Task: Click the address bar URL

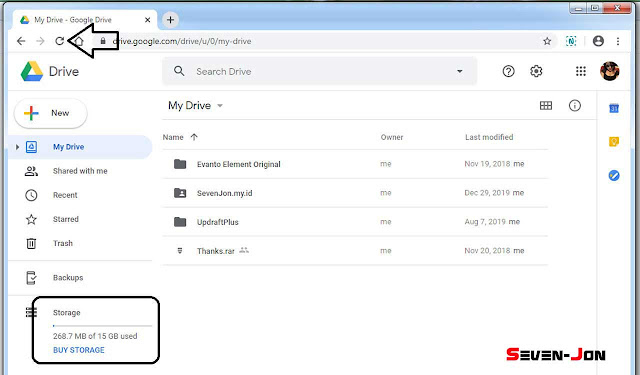Action: 182,41
